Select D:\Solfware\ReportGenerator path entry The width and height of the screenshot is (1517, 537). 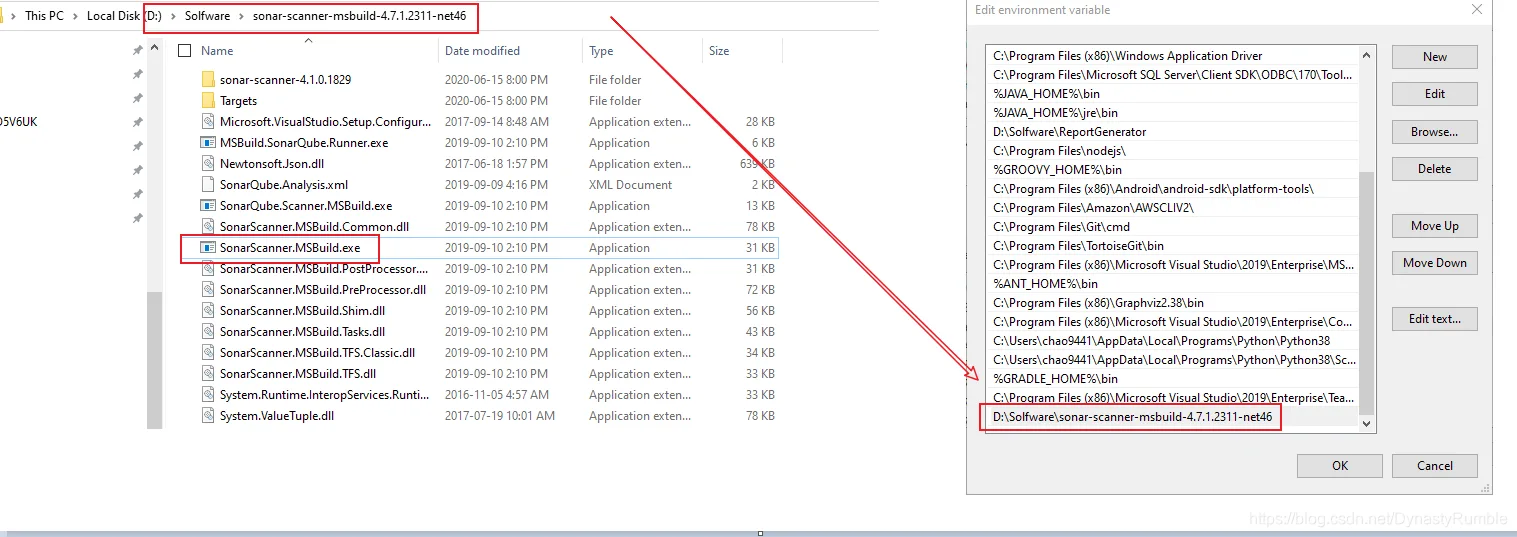click(x=1171, y=132)
